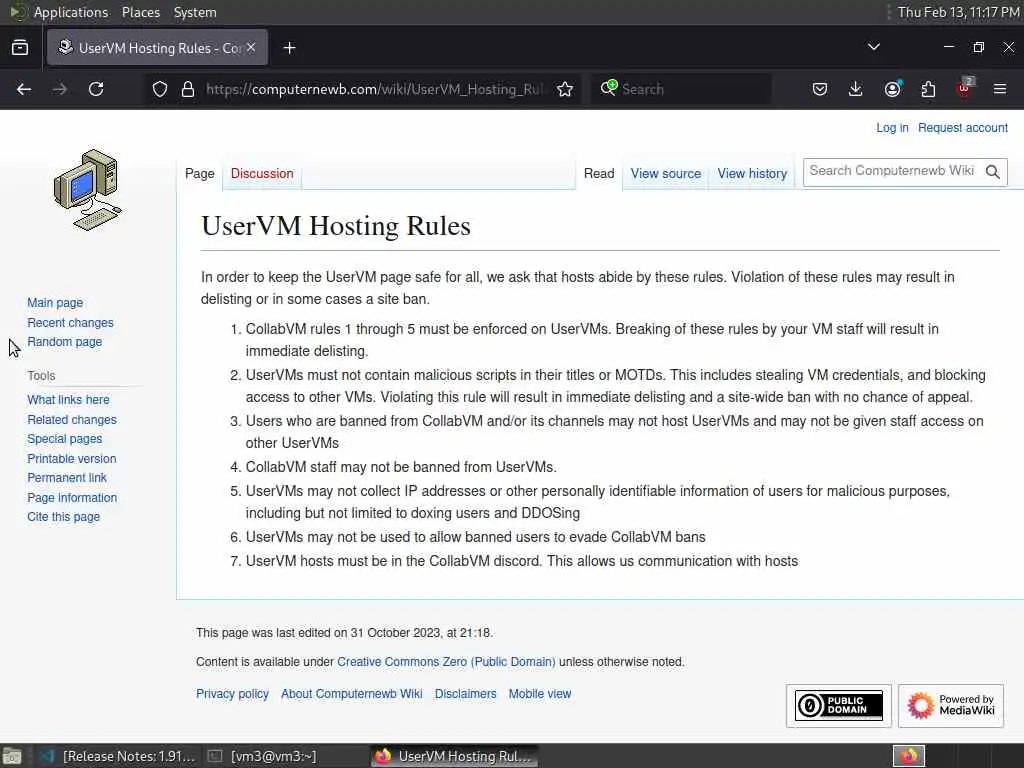The height and width of the screenshot is (768, 1024).
Task: Open Privacy policy link
Action: [x=232, y=694]
